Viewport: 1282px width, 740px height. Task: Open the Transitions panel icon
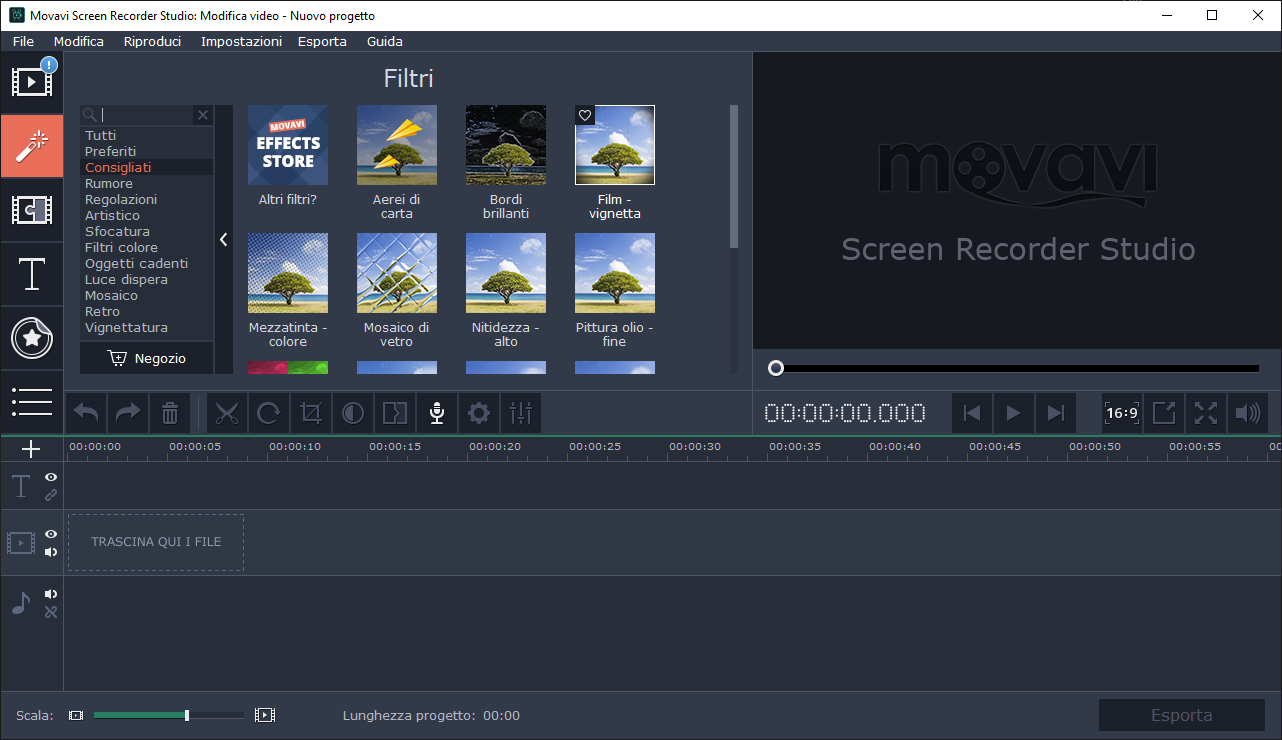32,210
